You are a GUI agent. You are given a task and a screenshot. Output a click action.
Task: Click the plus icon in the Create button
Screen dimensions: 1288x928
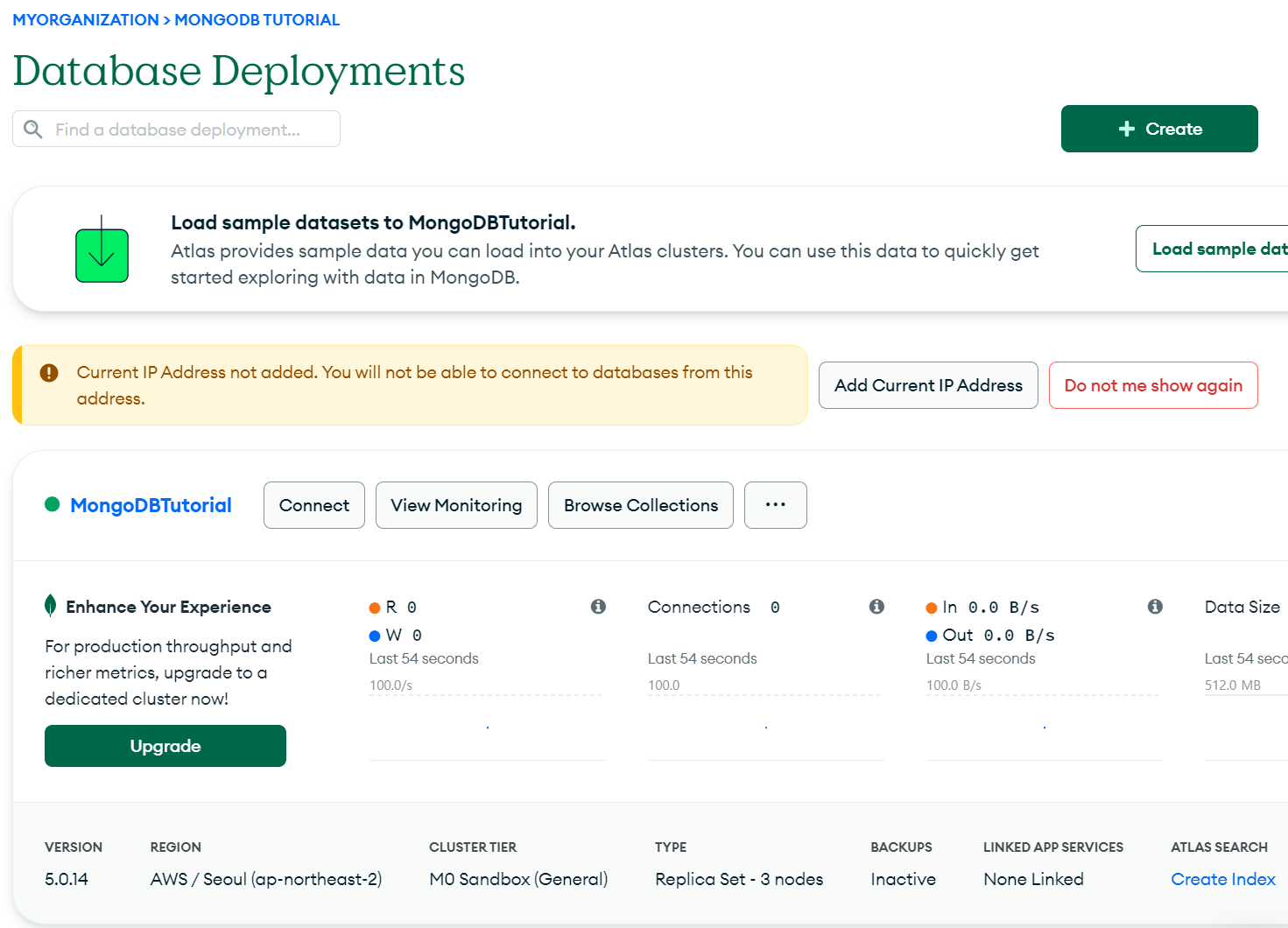point(1127,129)
